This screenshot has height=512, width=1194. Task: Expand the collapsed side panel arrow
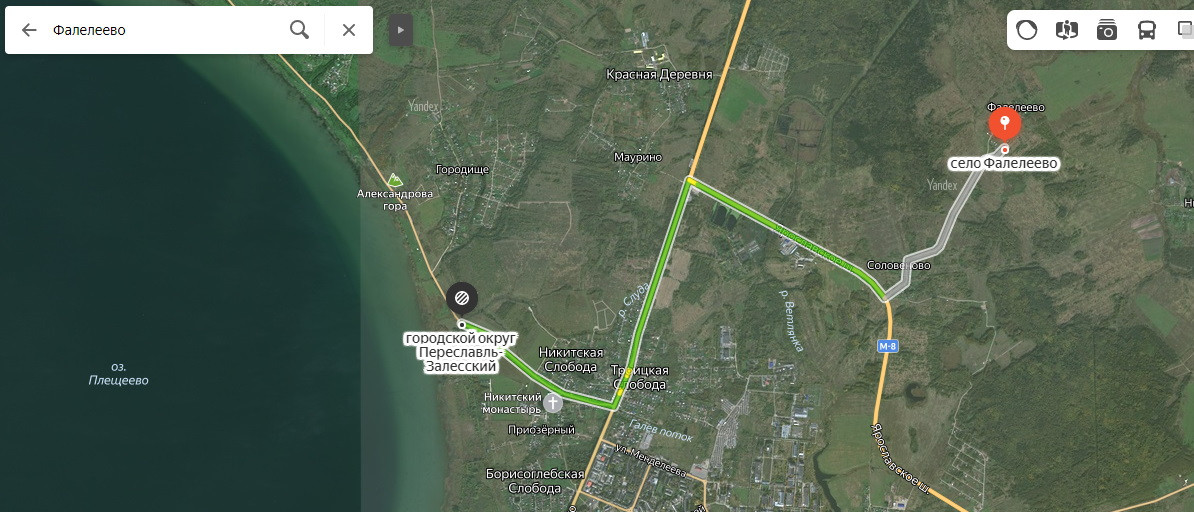[401, 30]
